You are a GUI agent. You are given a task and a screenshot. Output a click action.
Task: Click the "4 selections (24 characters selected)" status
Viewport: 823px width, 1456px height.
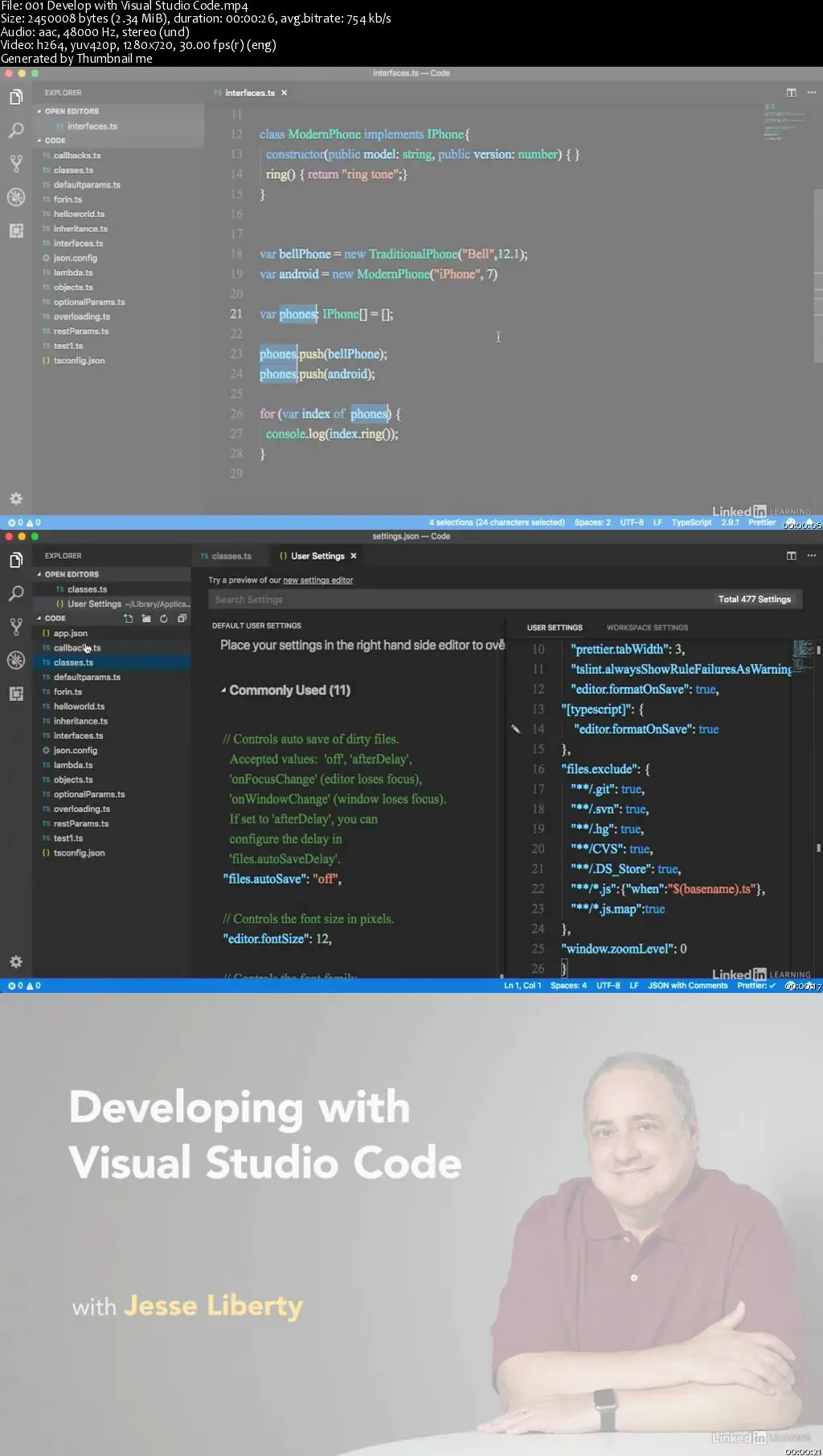(x=497, y=523)
